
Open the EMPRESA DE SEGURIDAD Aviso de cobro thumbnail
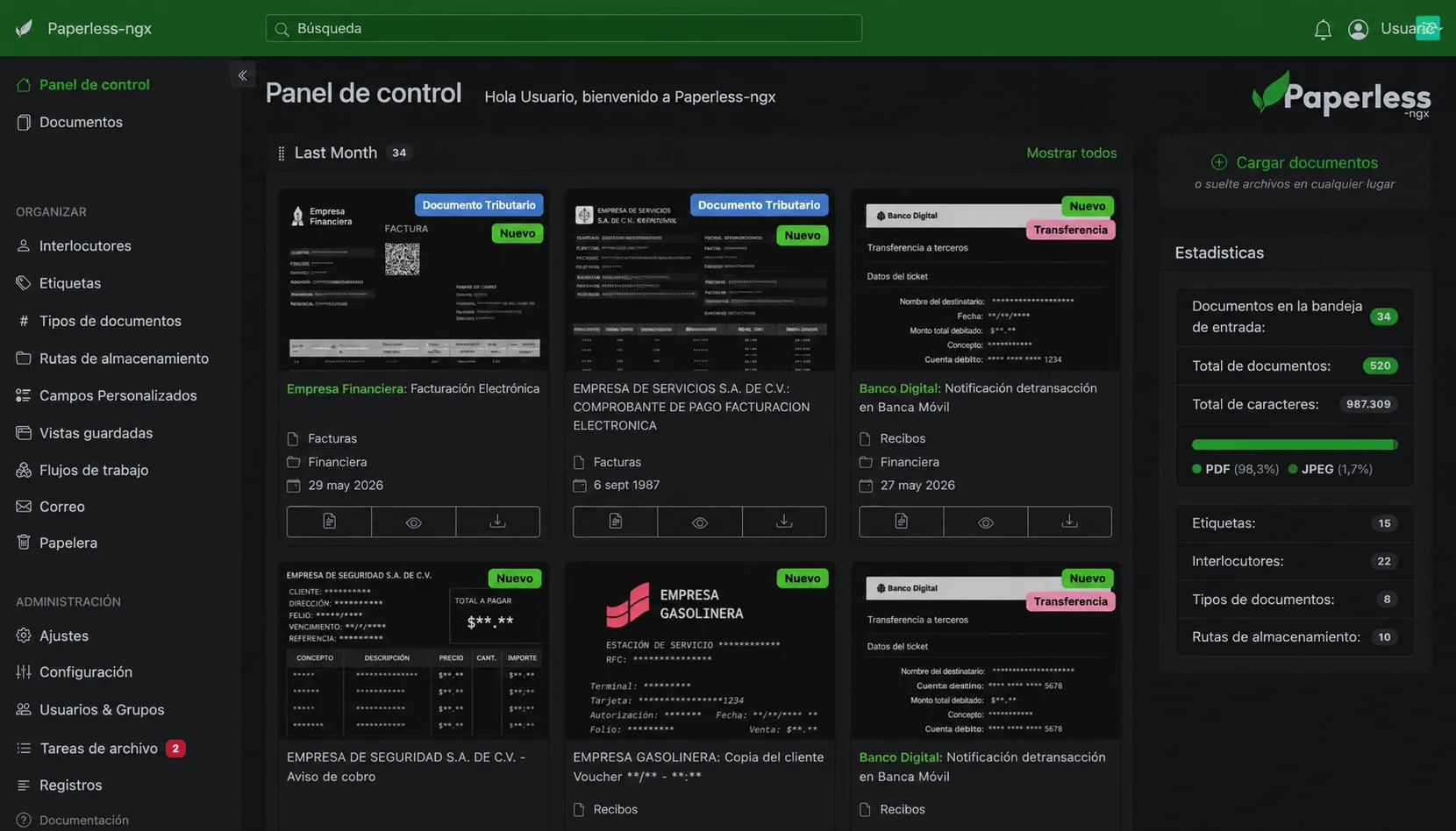click(413, 650)
